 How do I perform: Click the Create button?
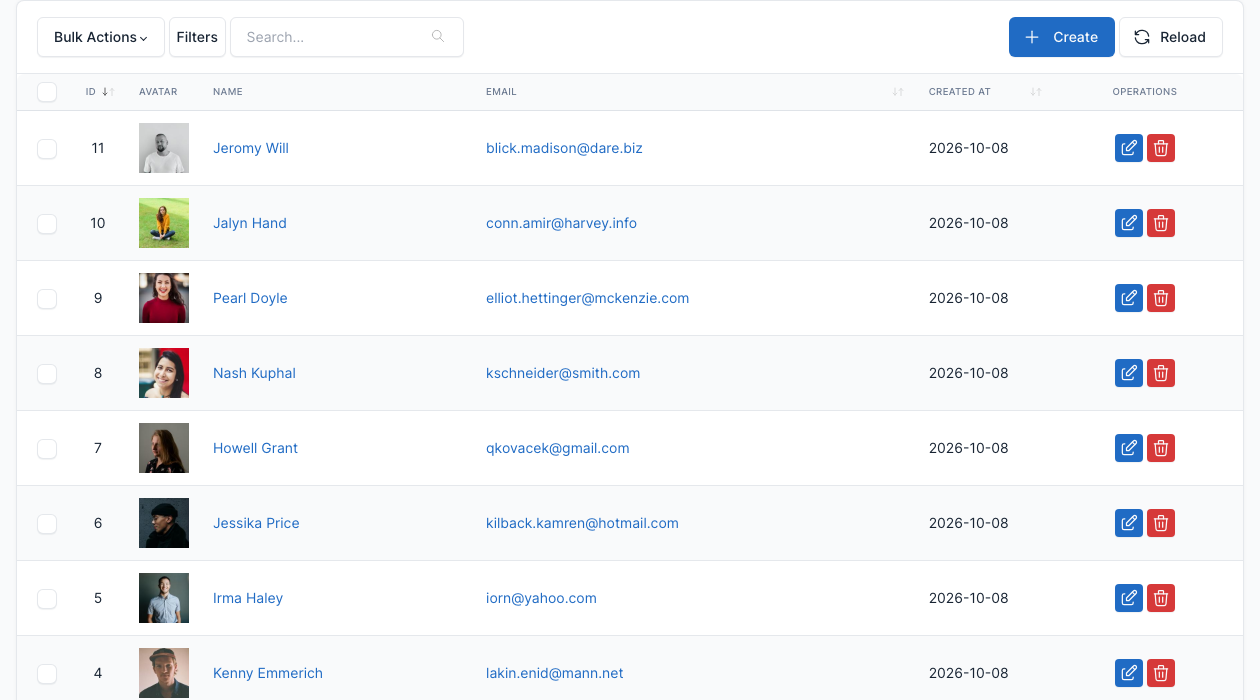pos(1062,37)
